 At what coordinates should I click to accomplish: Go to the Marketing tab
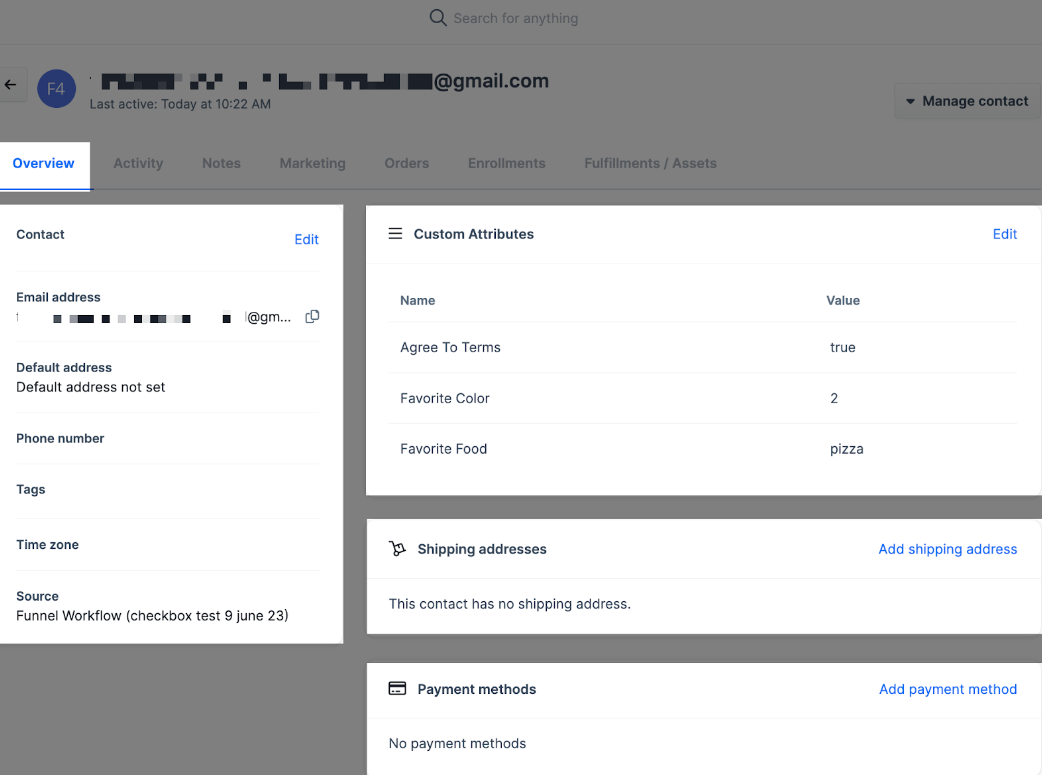(x=312, y=164)
